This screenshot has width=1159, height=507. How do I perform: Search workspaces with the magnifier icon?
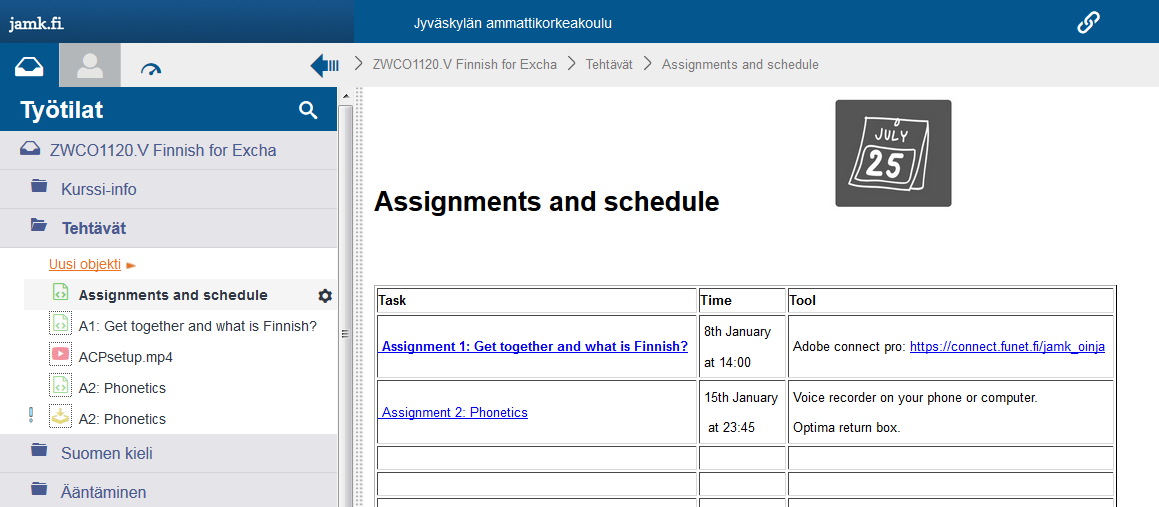308,110
